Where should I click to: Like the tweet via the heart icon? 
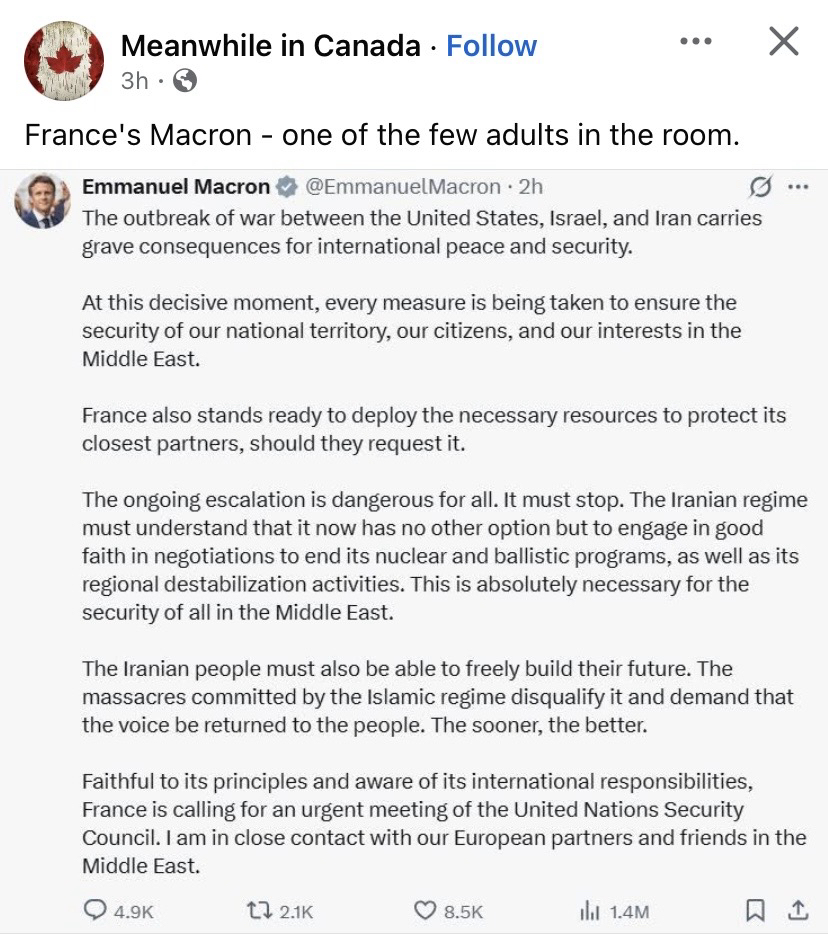tap(425, 910)
